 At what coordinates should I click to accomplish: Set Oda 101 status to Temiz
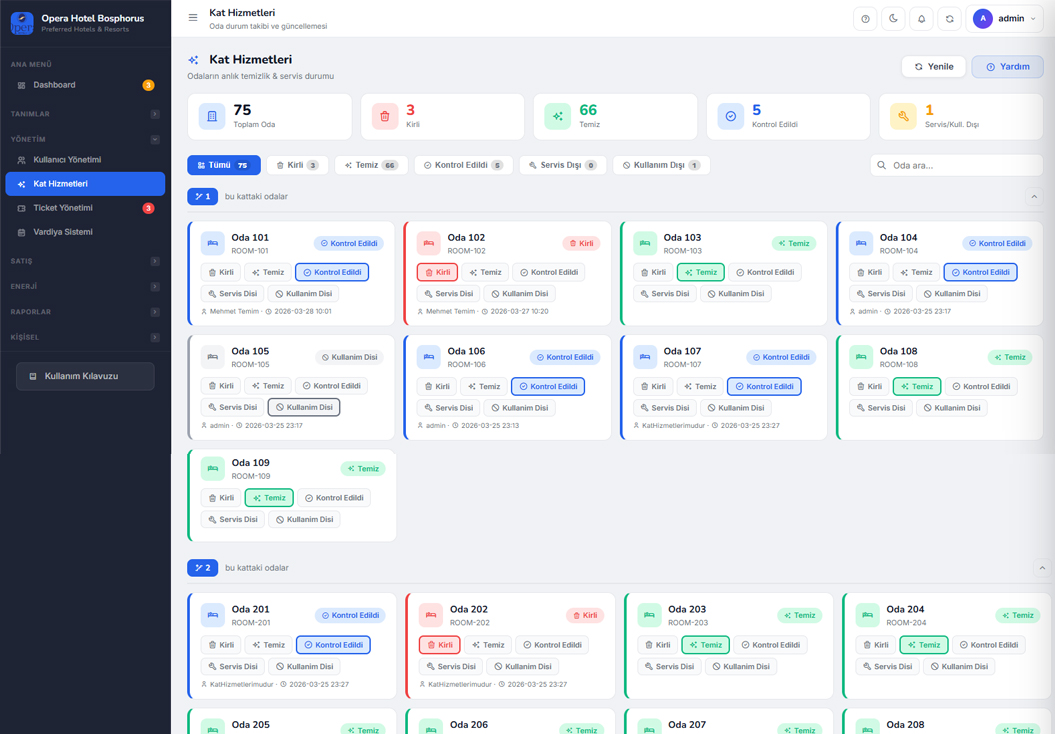[268, 272]
